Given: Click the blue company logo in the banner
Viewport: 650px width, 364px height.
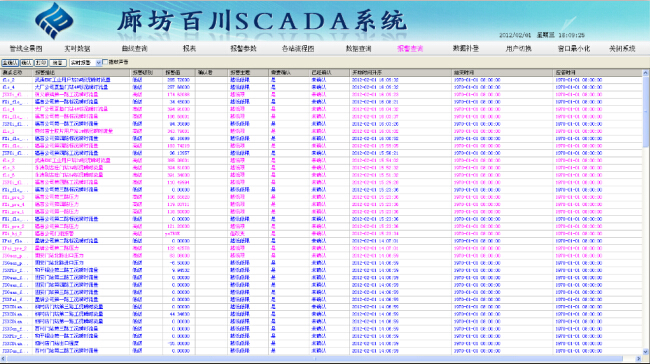Looking at the screenshot, I should 54,21.
